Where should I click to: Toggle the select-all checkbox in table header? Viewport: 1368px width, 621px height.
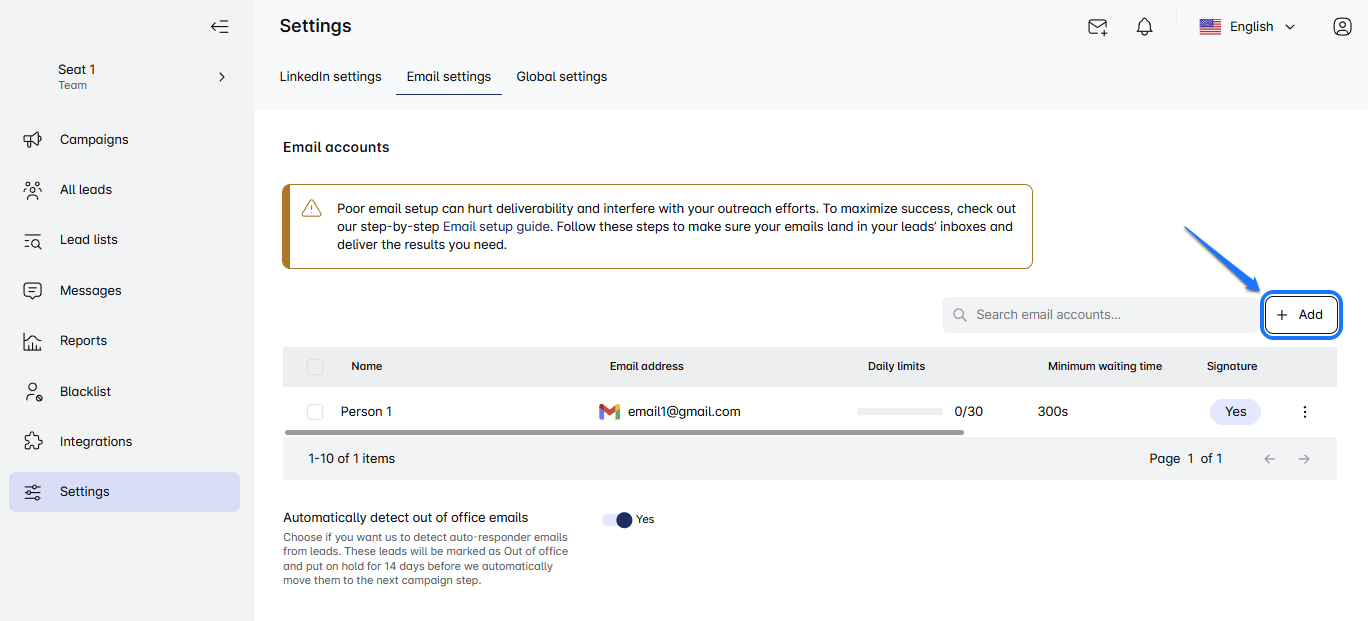coord(315,367)
